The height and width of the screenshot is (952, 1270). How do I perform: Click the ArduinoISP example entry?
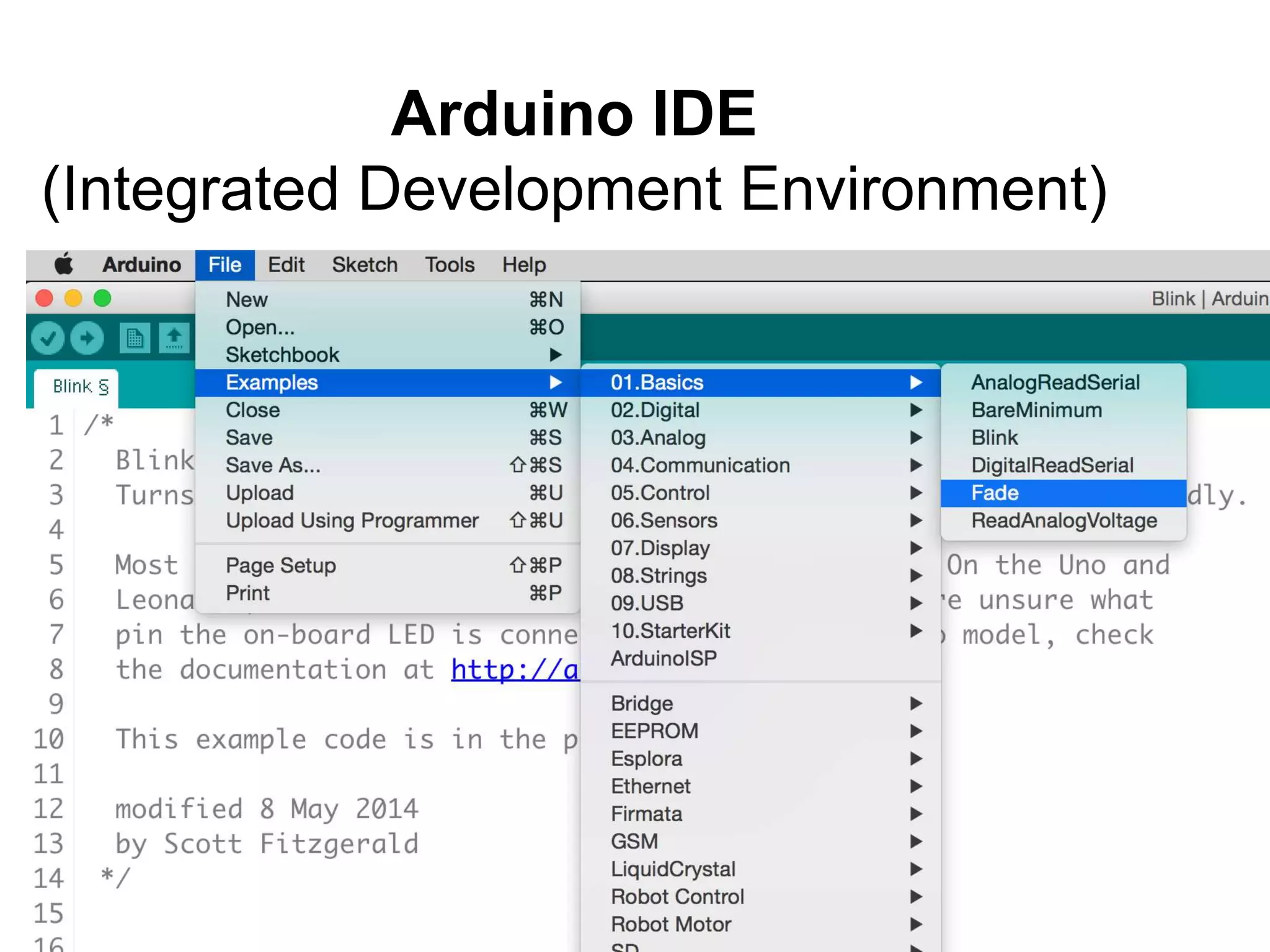pyautogui.click(x=664, y=658)
